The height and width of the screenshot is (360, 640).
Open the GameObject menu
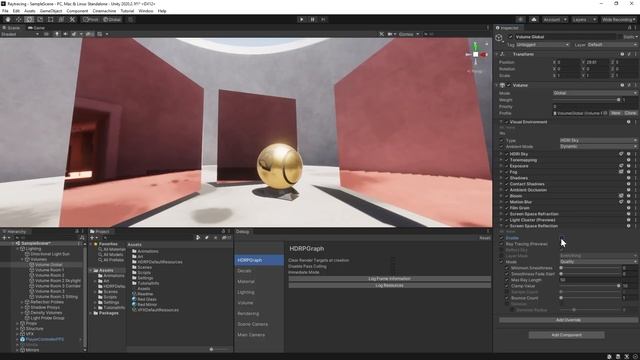pyautogui.click(x=51, y=11)
